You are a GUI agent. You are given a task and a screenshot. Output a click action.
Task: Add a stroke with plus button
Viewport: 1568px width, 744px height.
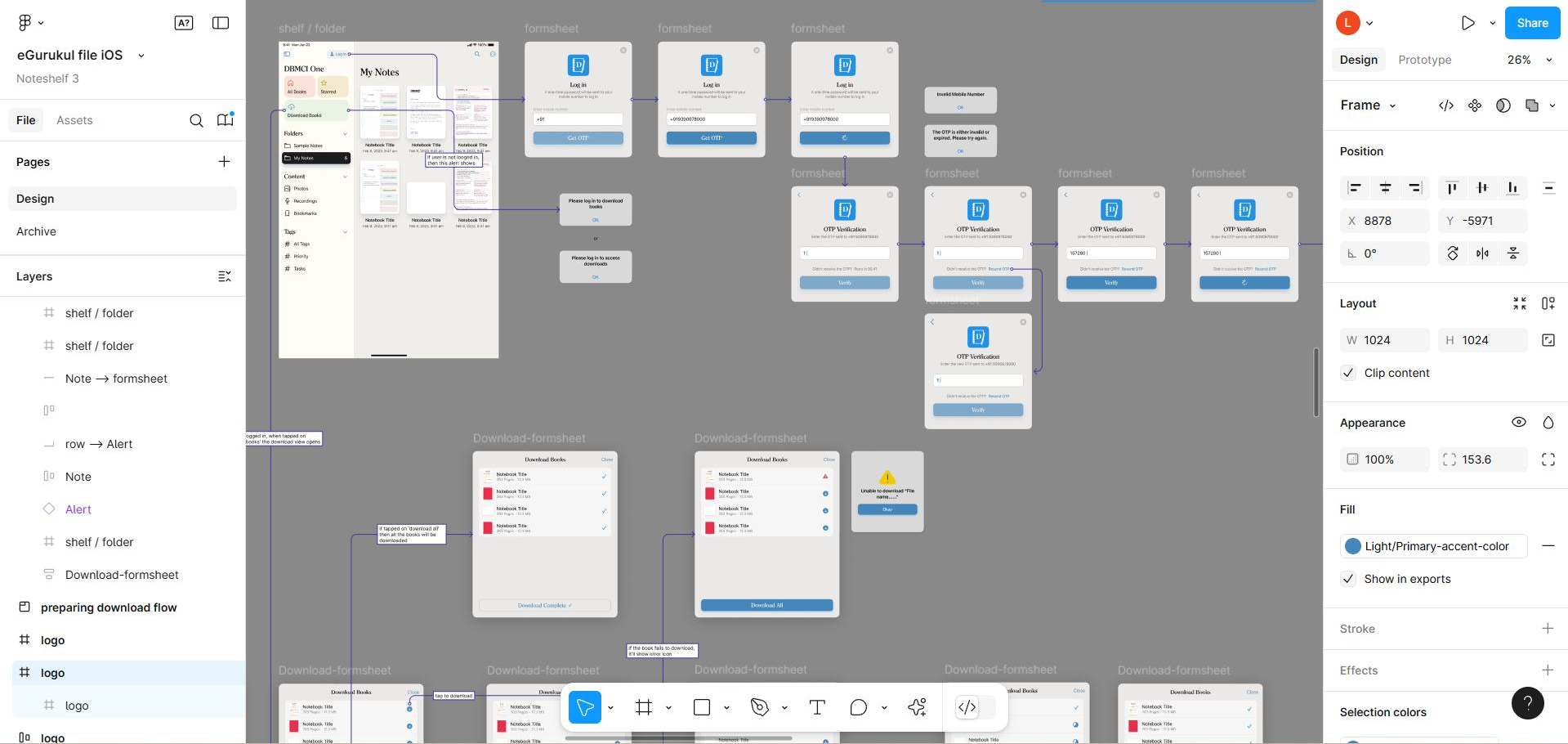tap(1548, 629)
